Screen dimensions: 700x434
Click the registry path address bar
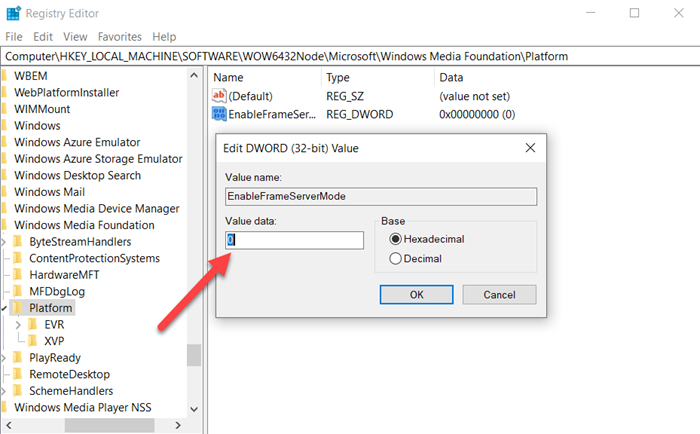[350, 56]
